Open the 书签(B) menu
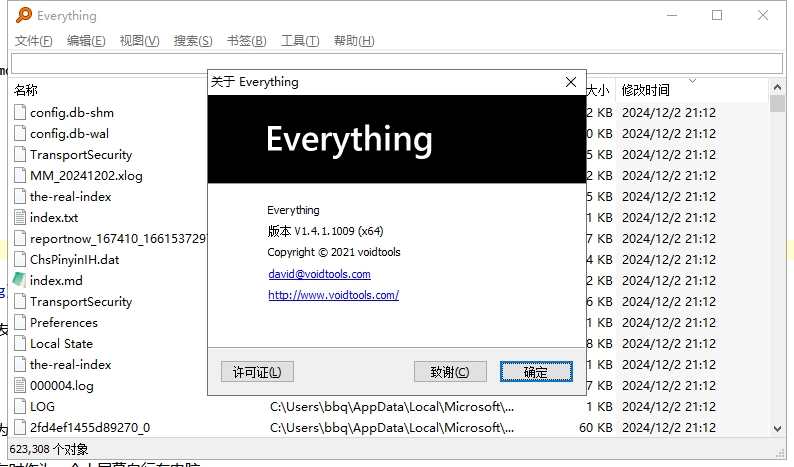794x467 pixels. (247, 41)
